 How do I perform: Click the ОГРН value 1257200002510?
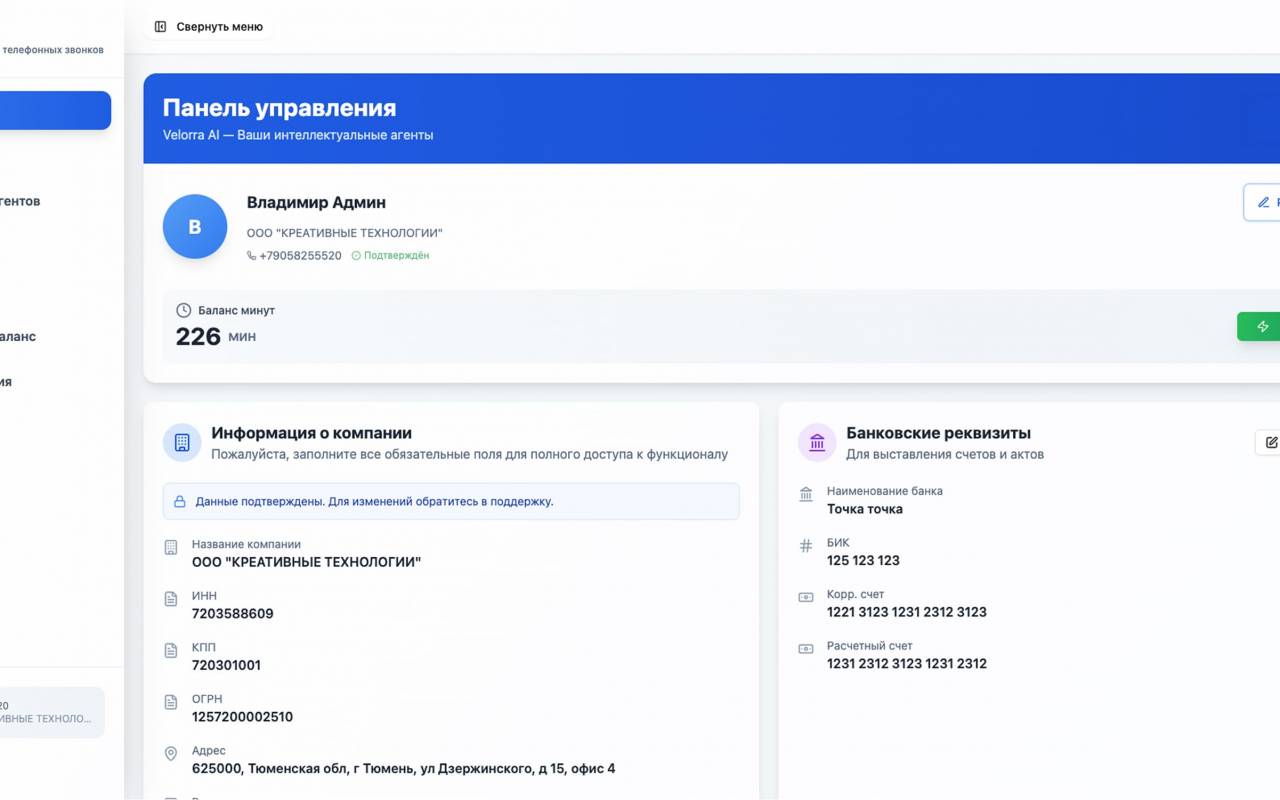point(242,717)
